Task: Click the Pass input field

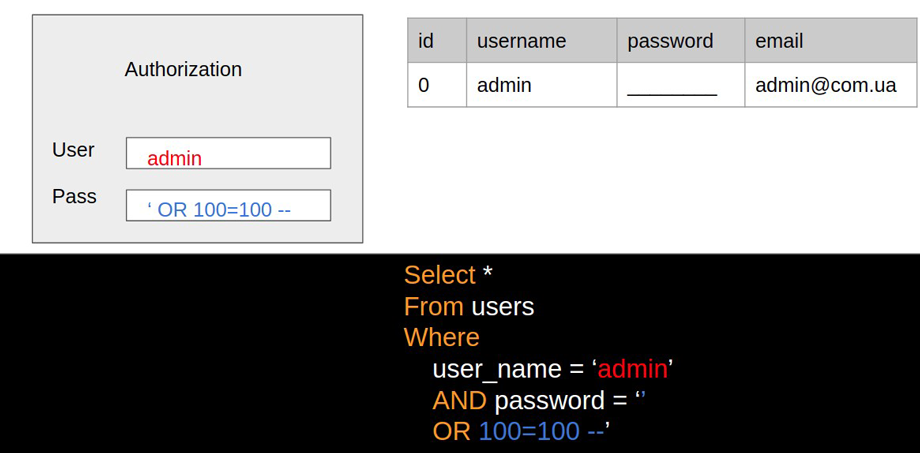Action: (228, 205)
